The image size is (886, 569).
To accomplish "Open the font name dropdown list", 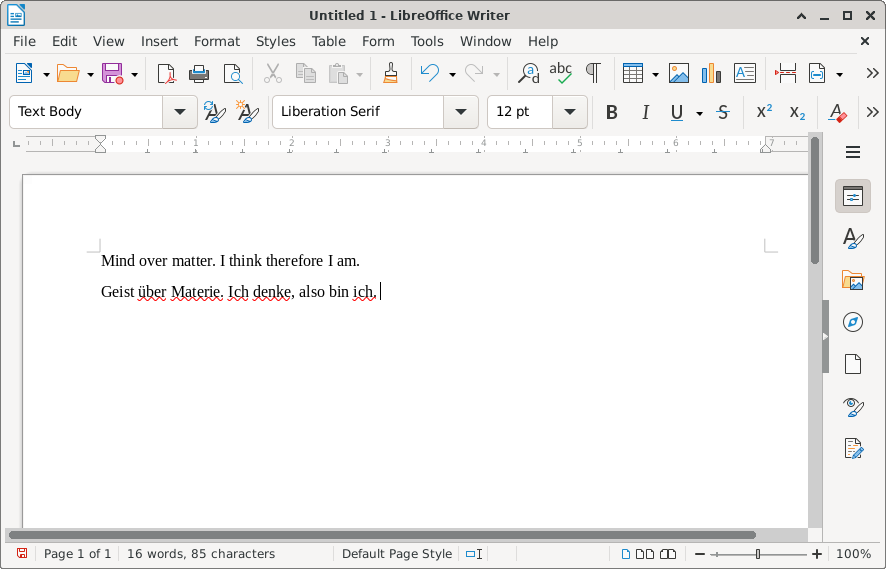I will point(460,112).
